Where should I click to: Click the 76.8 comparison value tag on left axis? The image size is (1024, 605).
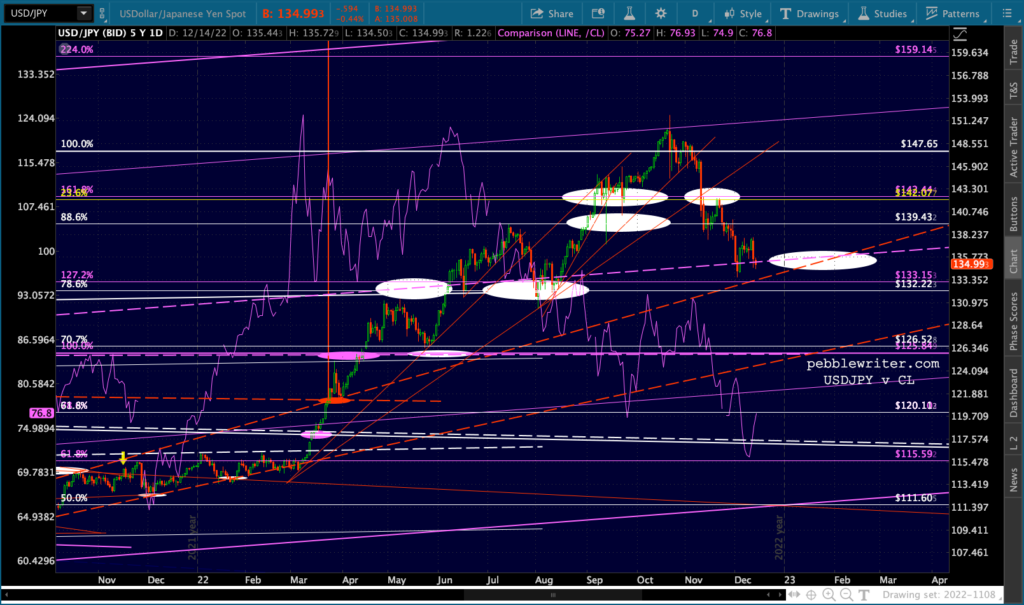coord(41,413)
